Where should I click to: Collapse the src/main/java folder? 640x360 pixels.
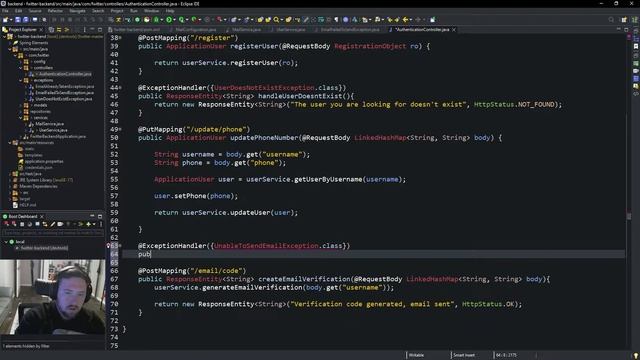(x=10, y=49)
